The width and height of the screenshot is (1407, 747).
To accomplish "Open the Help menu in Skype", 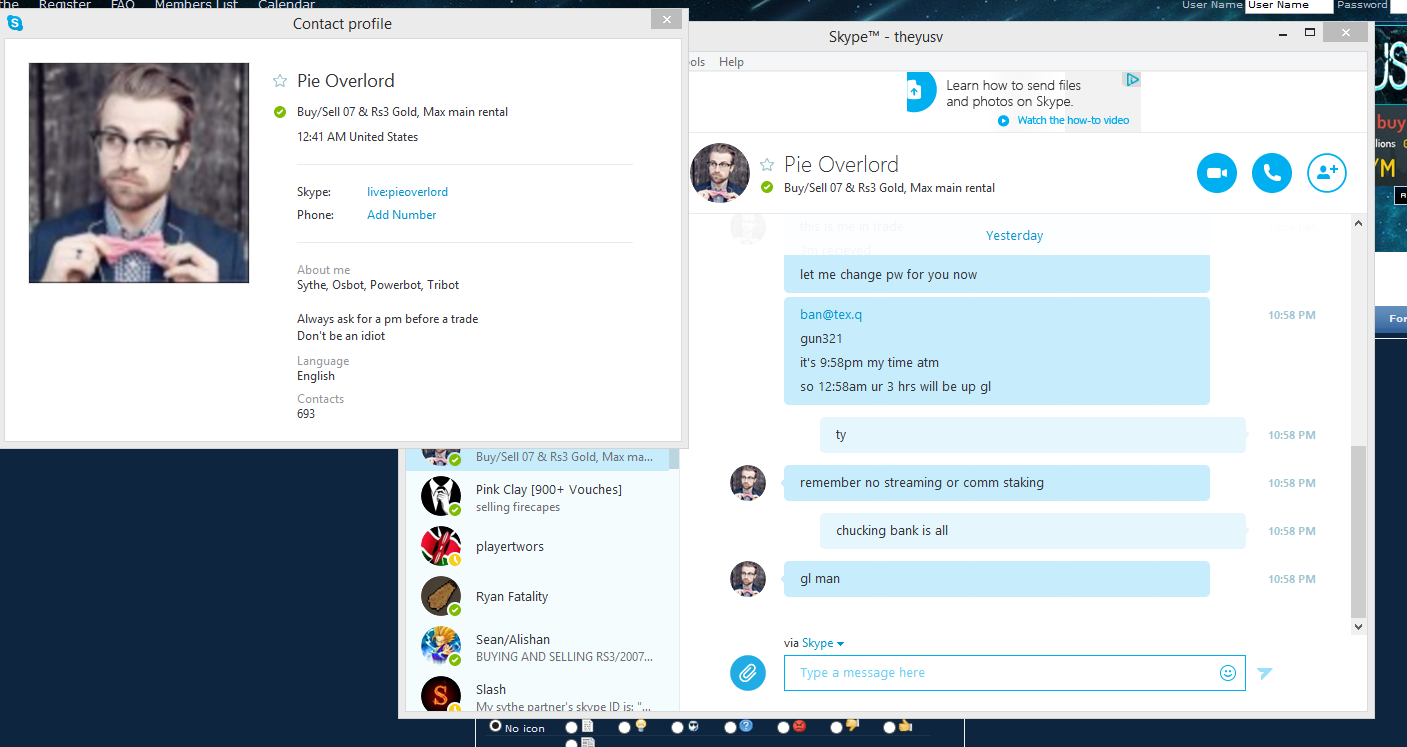I will 731,62.
